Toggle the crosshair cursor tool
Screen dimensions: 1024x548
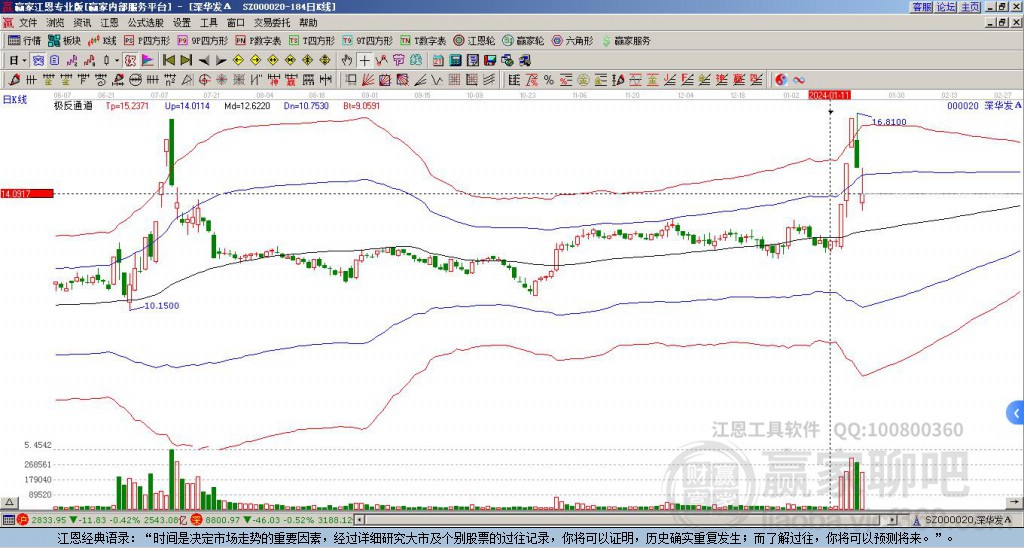pos(364,60)
